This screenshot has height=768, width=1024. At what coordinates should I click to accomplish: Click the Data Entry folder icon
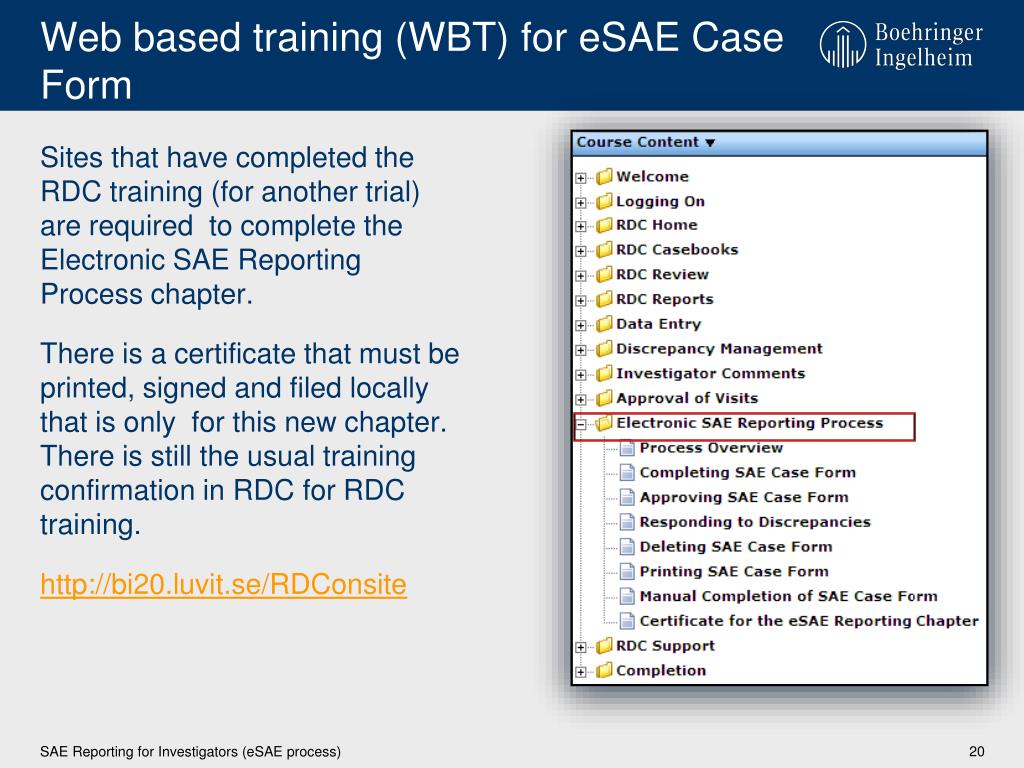tap(604, 324)
